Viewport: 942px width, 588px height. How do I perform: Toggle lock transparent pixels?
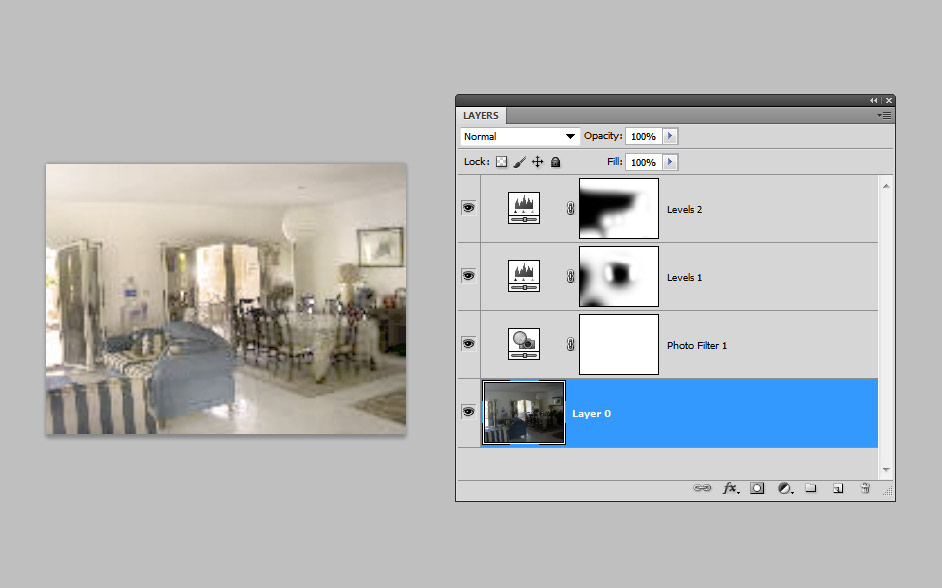(x=502, y=162)
